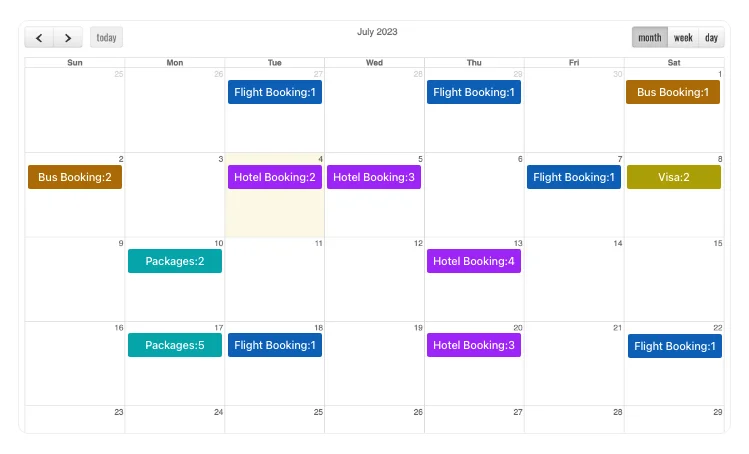
Task: Open the Hotel Booking:3 event on July 5
Action: tap(374, 177)
